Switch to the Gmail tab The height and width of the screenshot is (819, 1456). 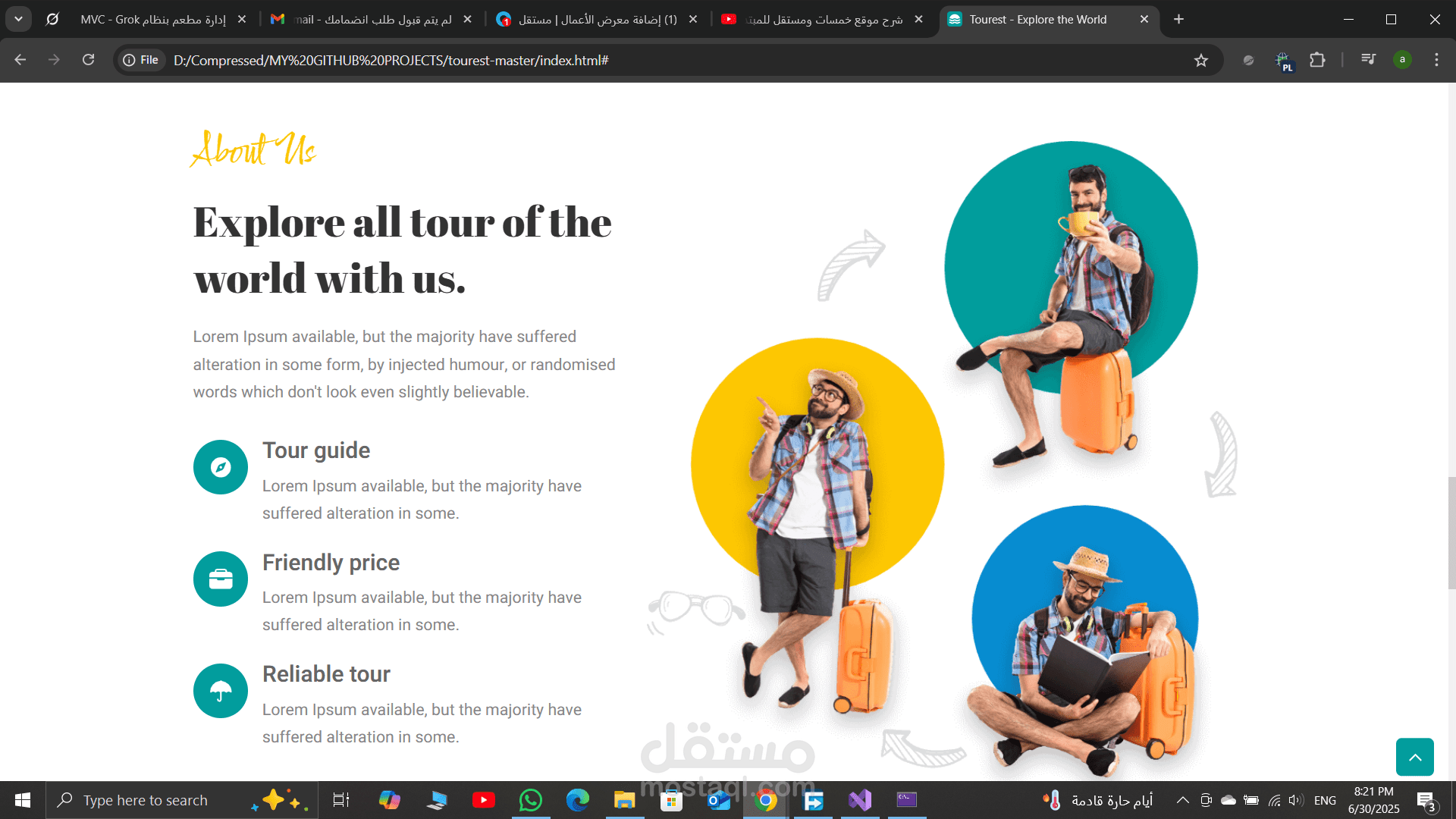click(372, 19)
